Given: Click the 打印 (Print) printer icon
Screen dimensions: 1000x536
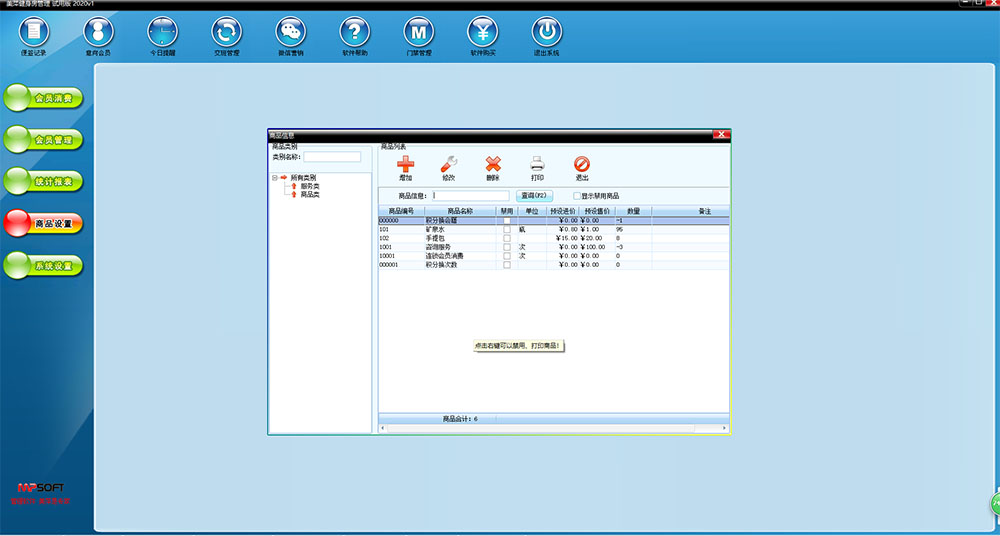Looking at the screenshot, I should (x=537, y=165).
